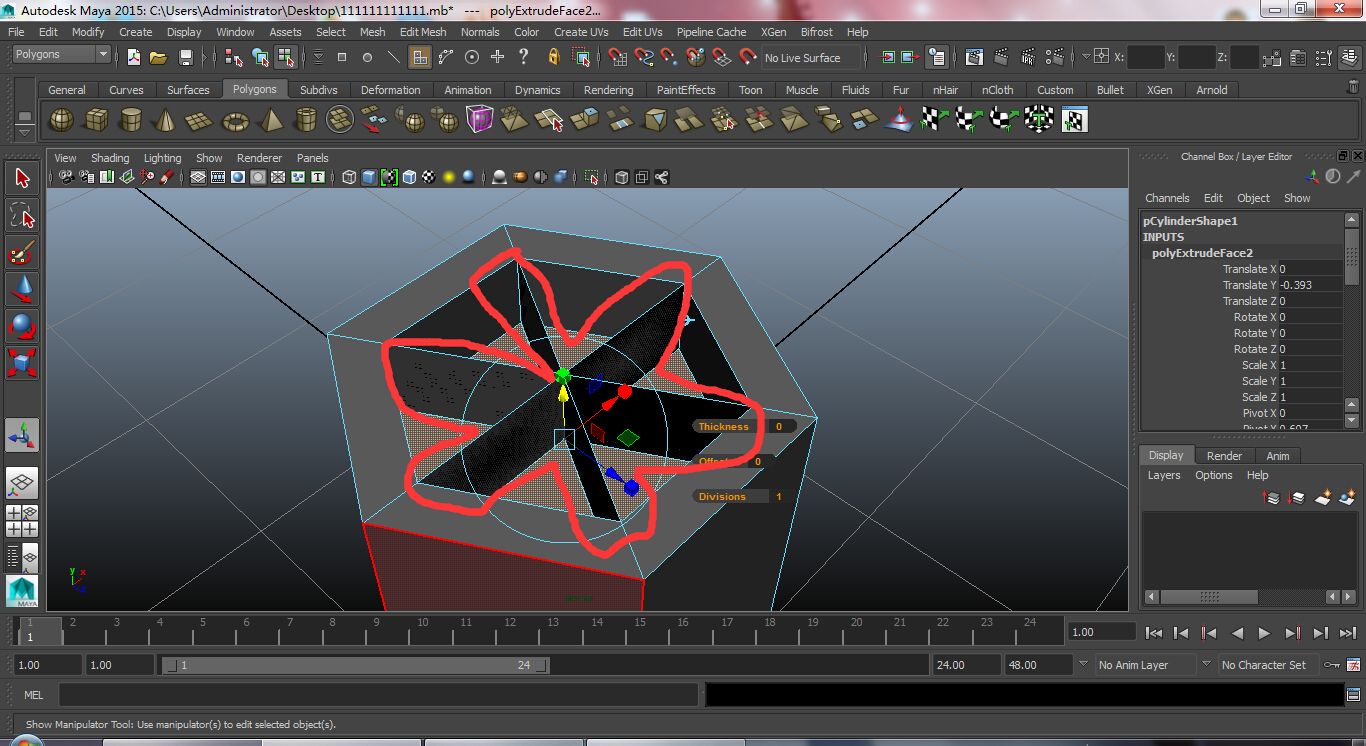Viewport: 1366px width, 746px height.
Task: Click the Thickness manipulator slider
Action: (744, 426)
